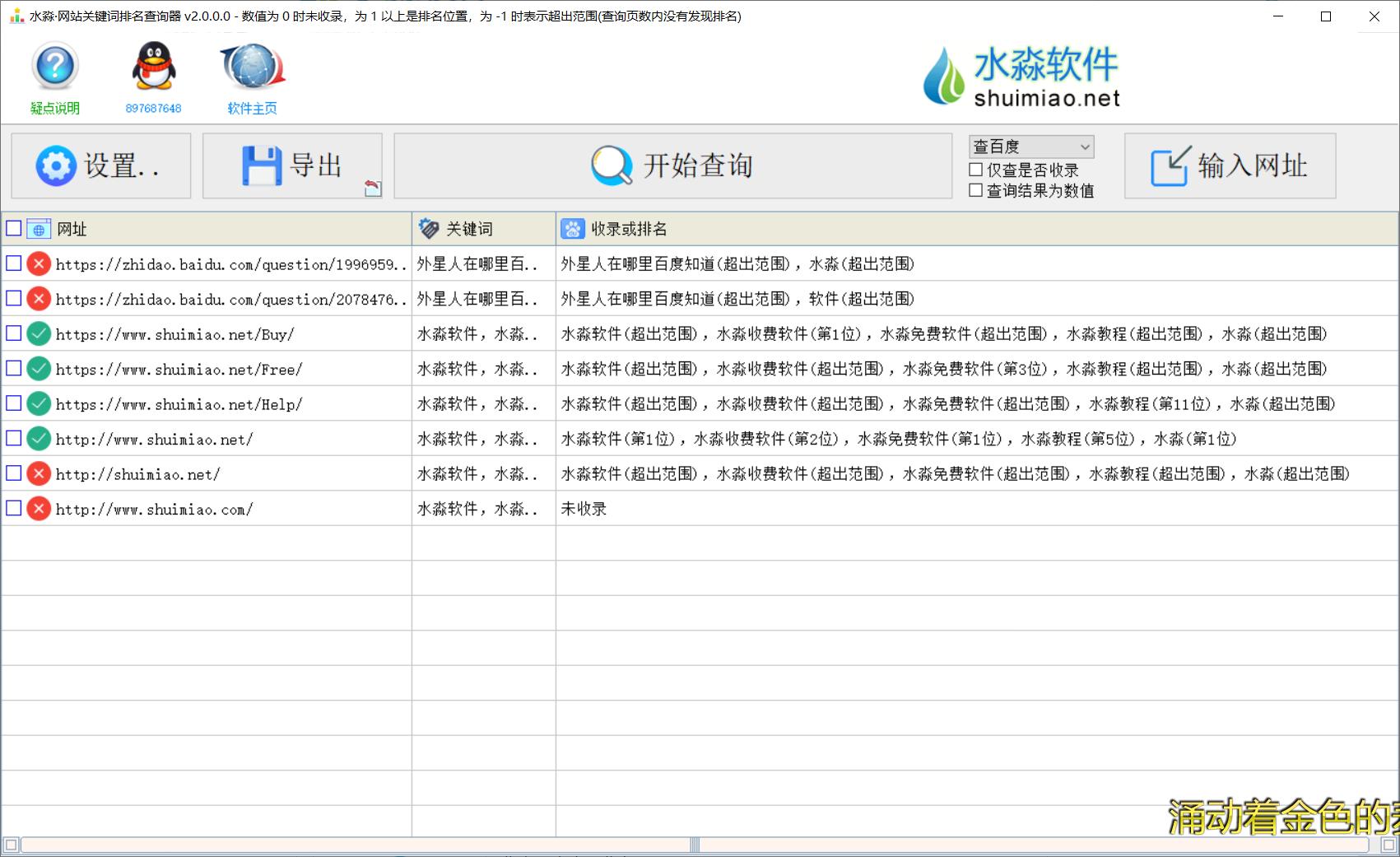Start the query with 开始查询
Viewport: 1400px width, 857px height.
[672, 165]
